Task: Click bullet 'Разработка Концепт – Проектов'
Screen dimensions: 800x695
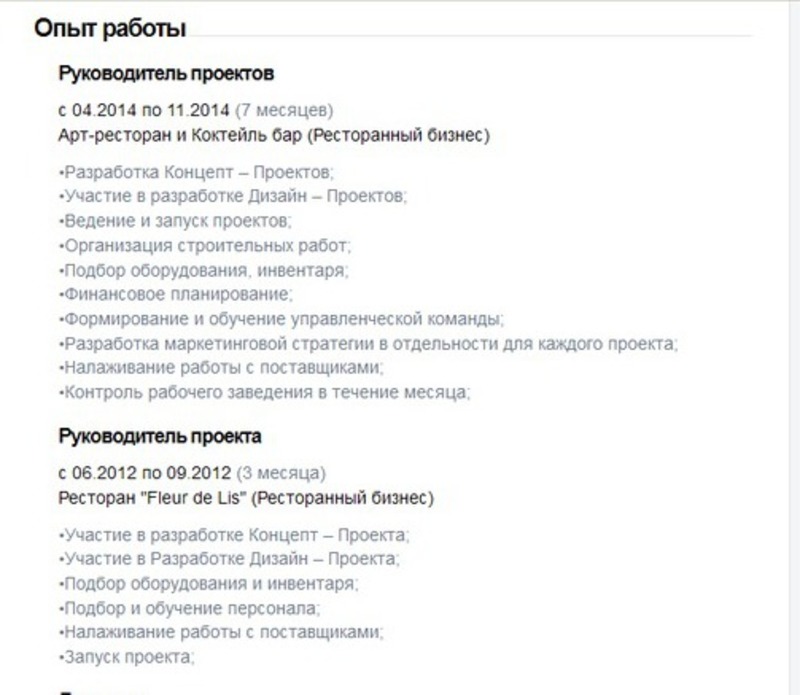Action: pos(196,172)
